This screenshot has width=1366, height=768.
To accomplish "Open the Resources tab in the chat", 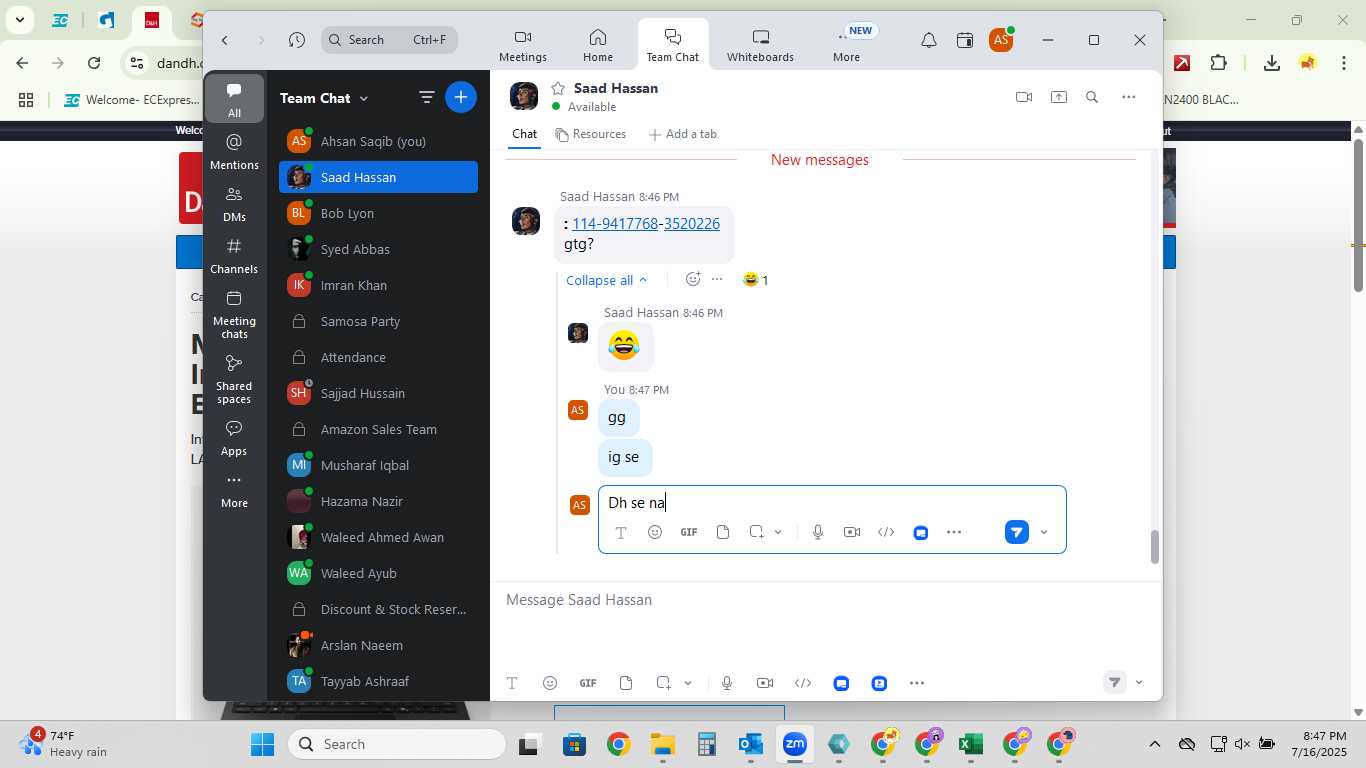I will click(x=590, y=134).
